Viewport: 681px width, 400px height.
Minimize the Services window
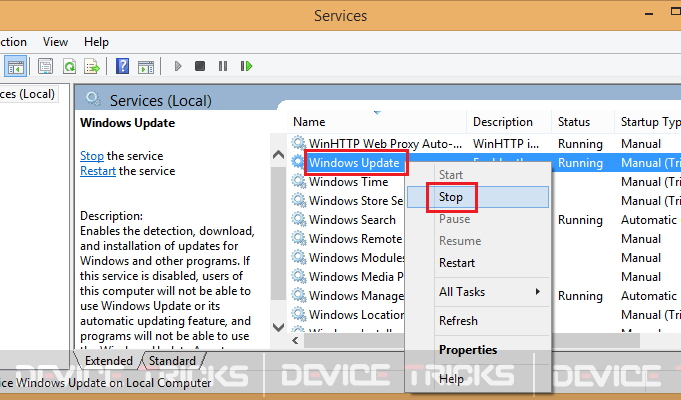(x=649, y=15)
